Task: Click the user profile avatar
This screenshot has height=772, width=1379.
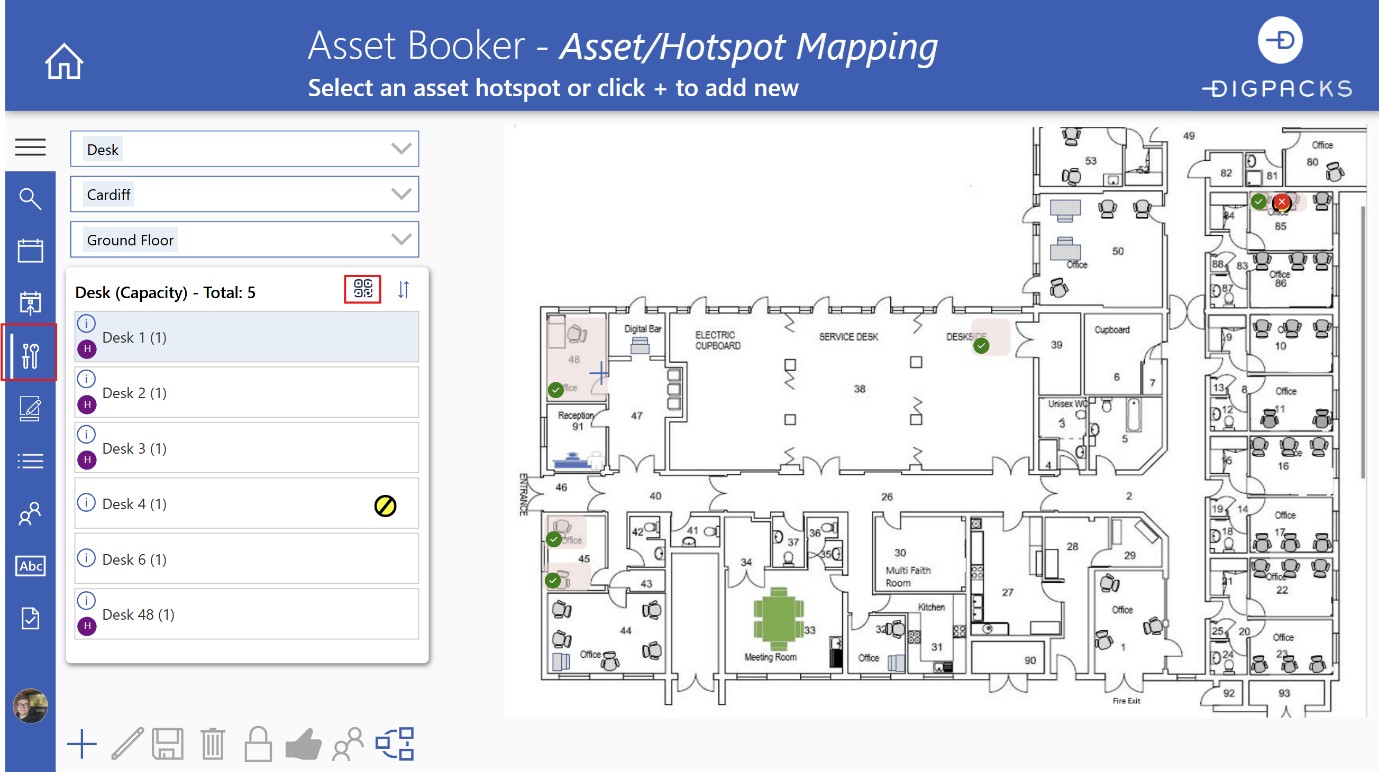Action: click(x=30, y=706)
